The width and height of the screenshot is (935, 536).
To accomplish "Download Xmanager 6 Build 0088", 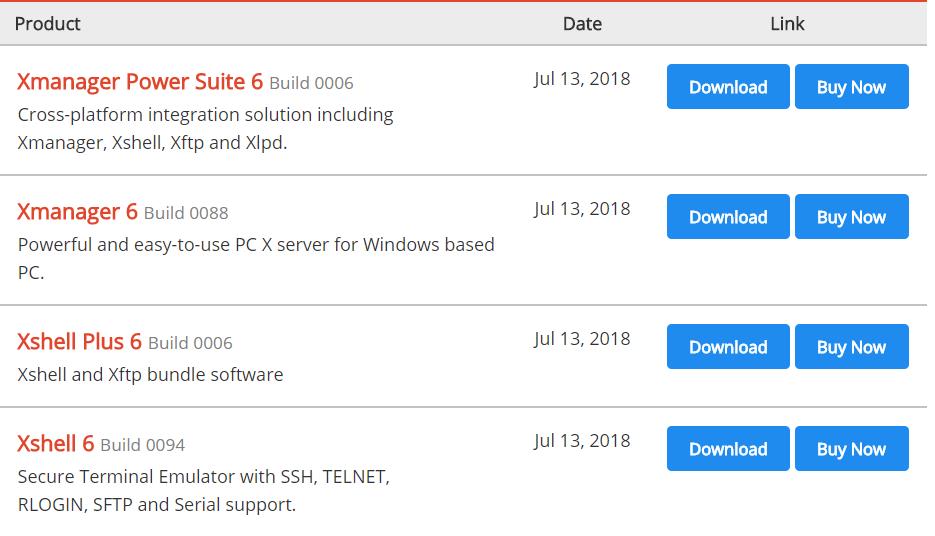I will point(727,217).
